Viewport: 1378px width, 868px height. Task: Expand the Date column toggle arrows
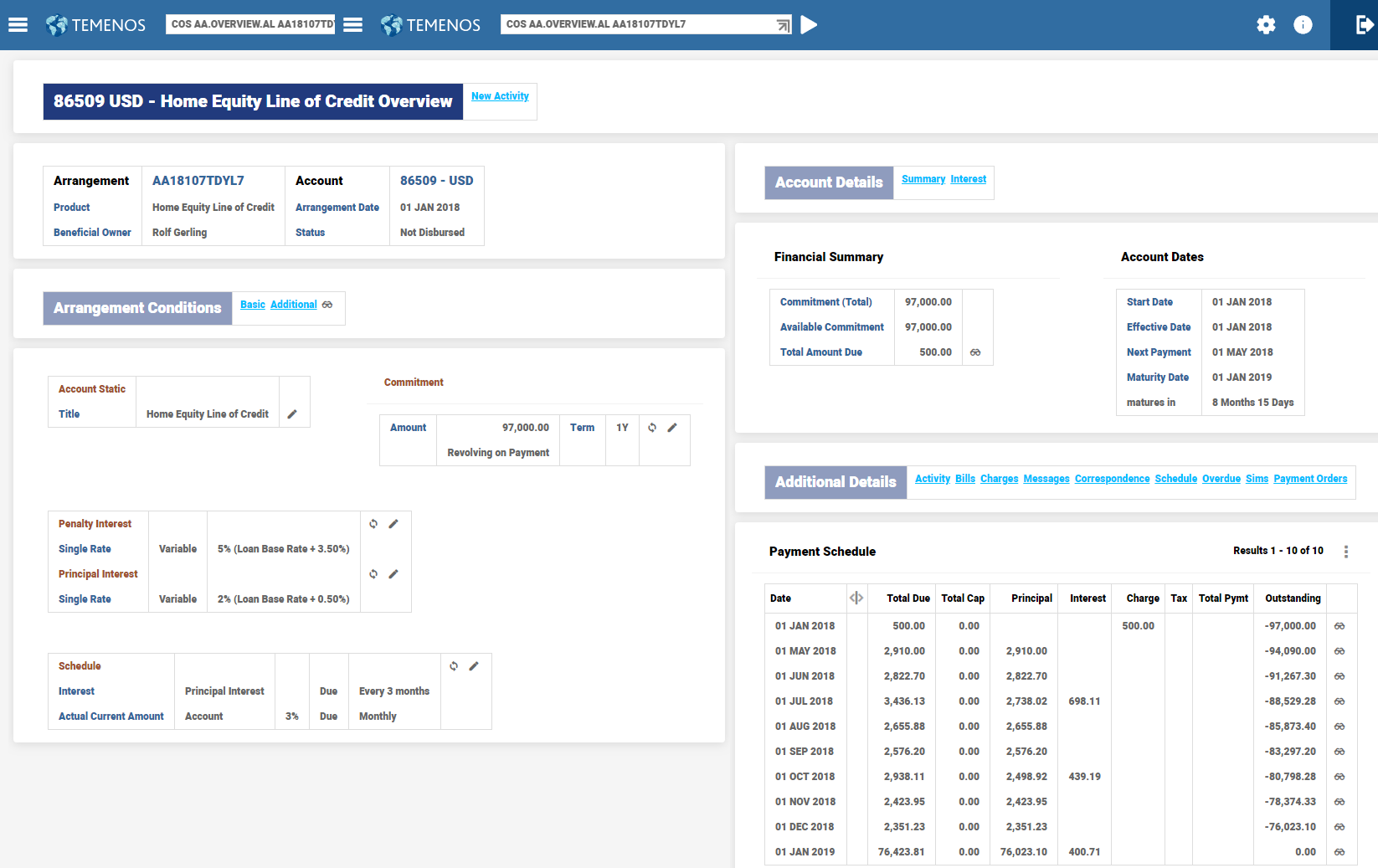[x=856, y=598]
